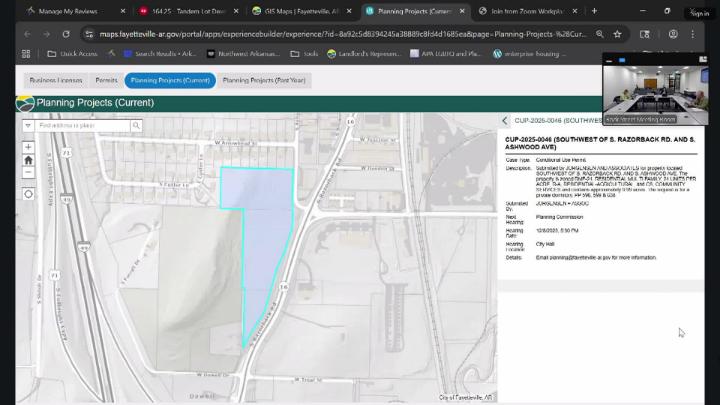Viewport: 720px width, 405px height.
Task: Zoom out on the map
Action: coord(28,173)
